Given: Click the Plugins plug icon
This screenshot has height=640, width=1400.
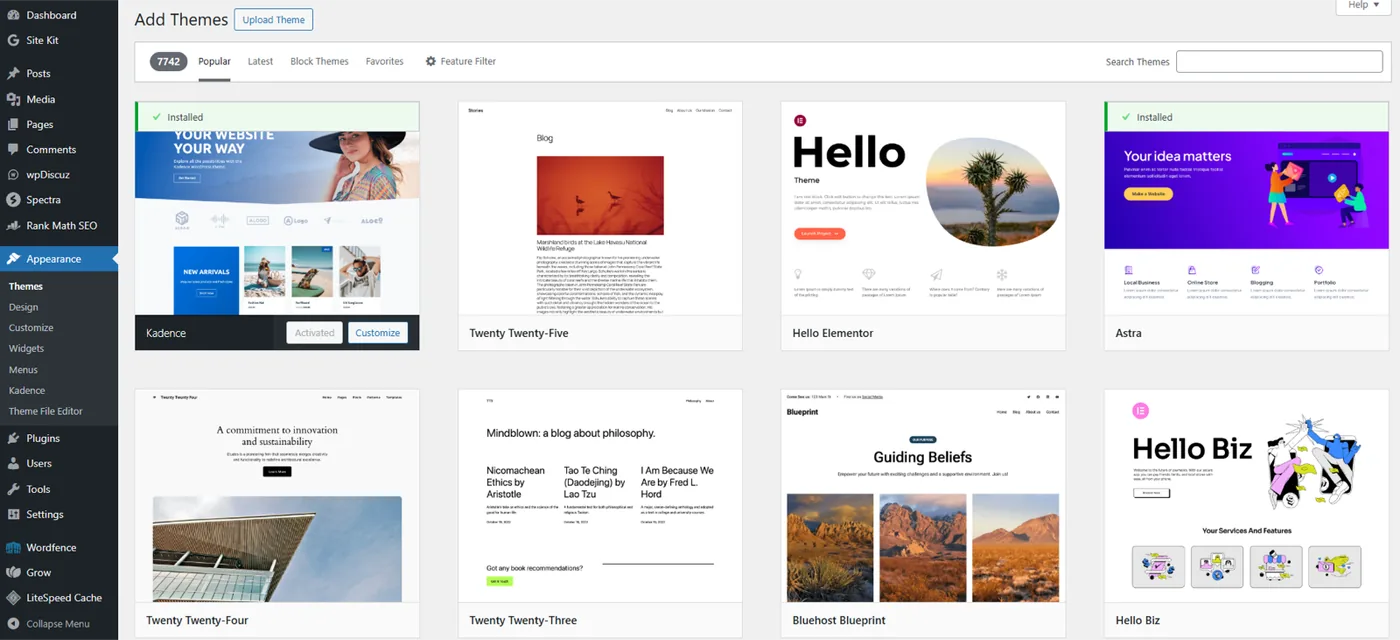Looking at the screenshot, I should point(13,438).
